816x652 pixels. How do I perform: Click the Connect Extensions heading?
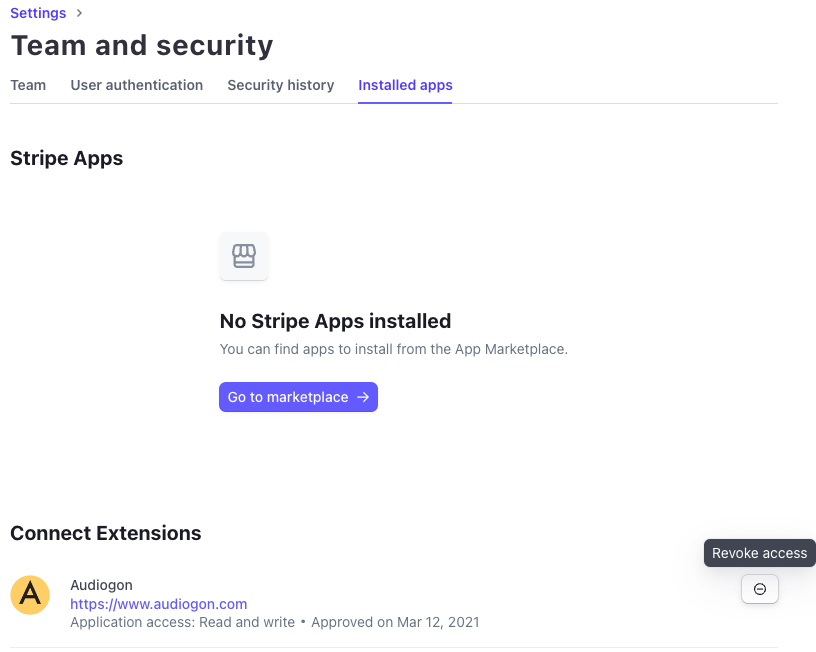pos(106,533)
